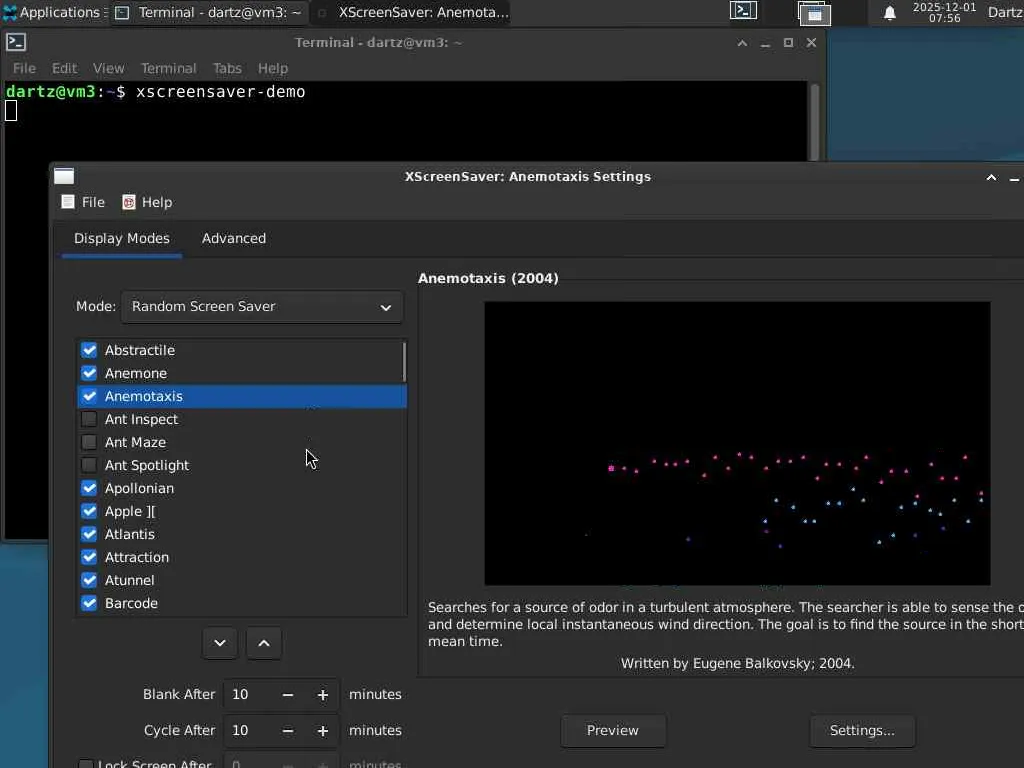
Task: Disable the Atunnel checkbox
Action: tap(89, 580)
